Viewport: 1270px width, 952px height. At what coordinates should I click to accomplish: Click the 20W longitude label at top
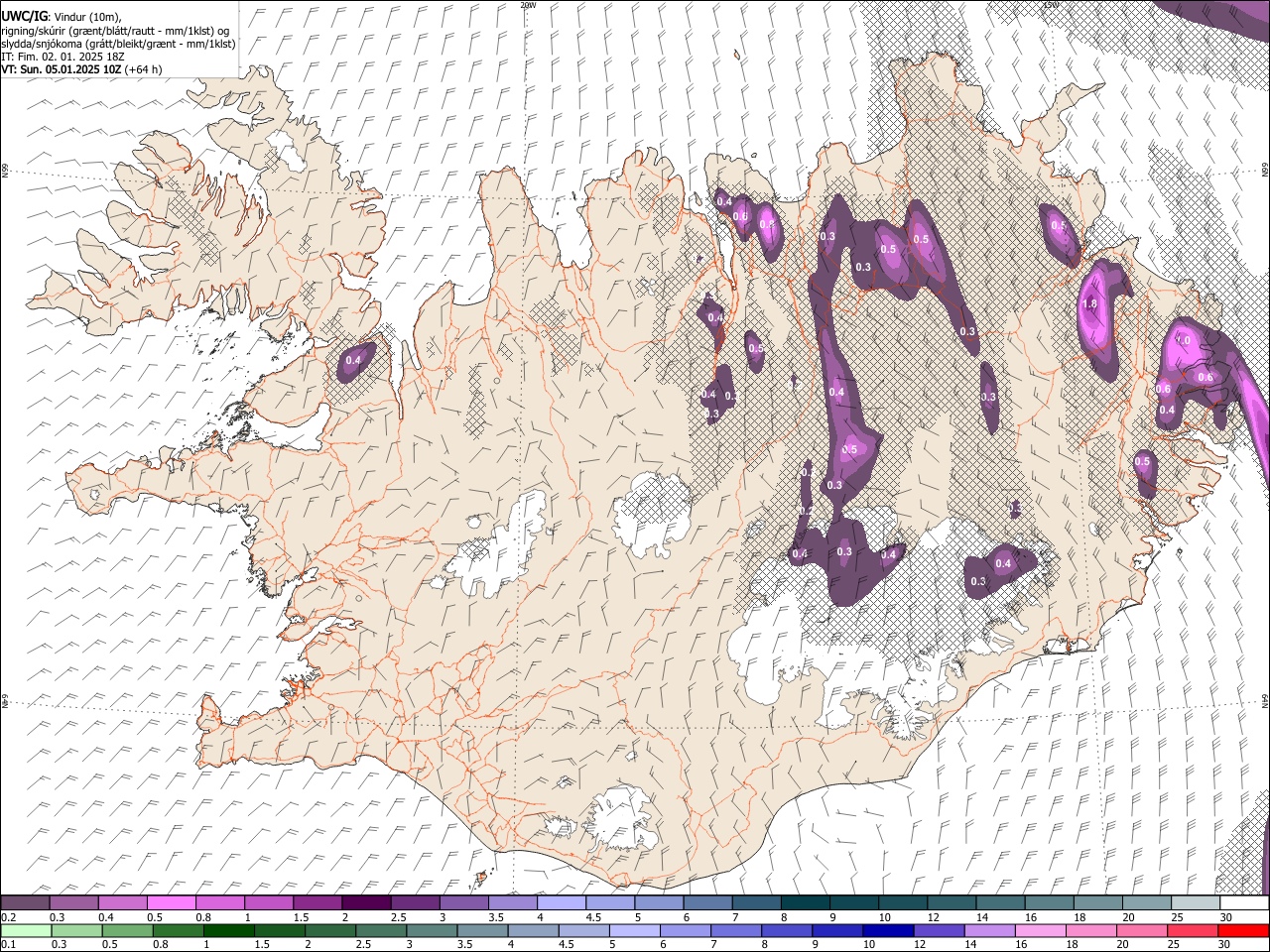[x=528, y=5]
